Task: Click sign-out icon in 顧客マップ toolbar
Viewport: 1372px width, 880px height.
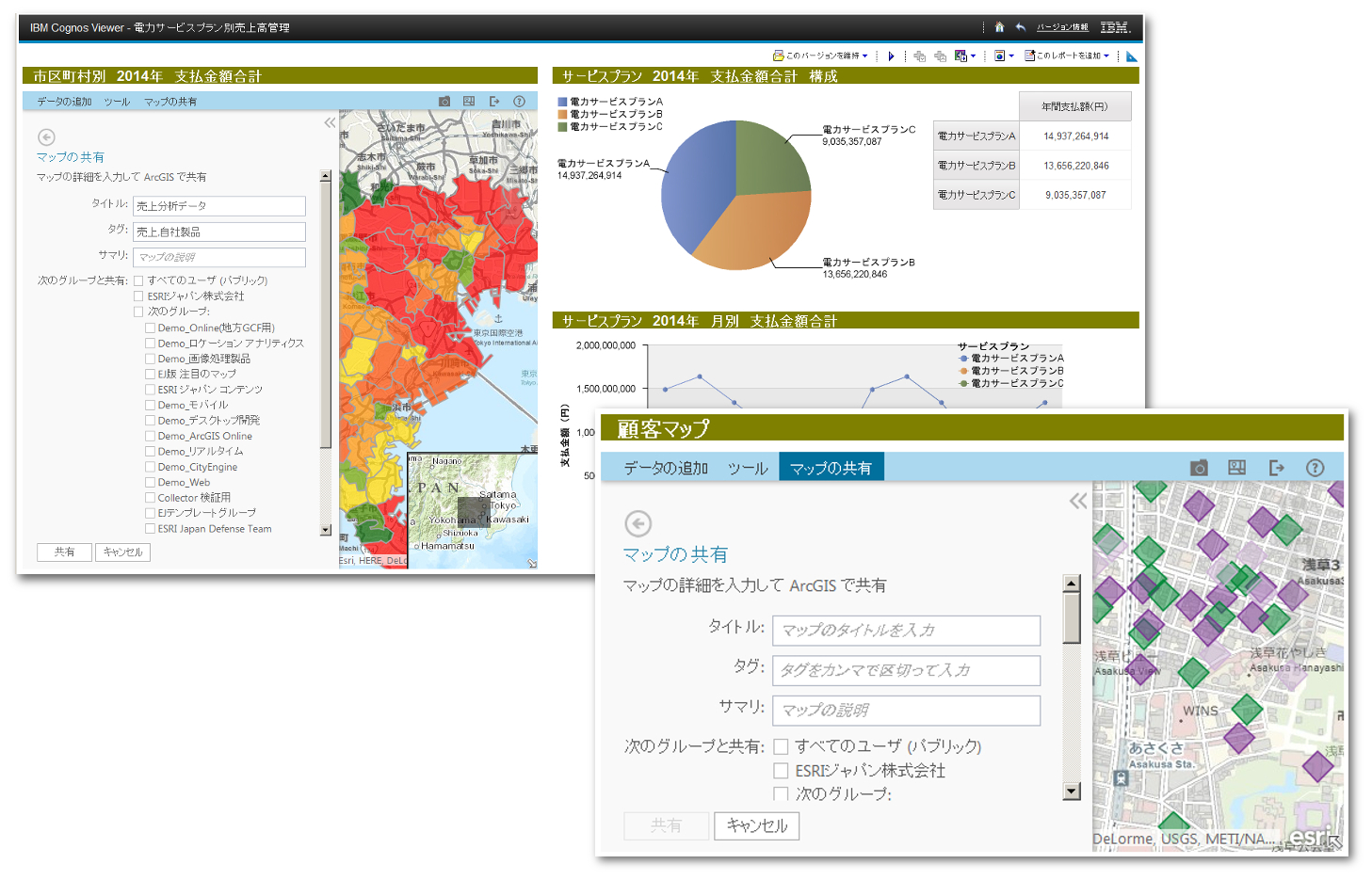Action: coord(1277,468)
